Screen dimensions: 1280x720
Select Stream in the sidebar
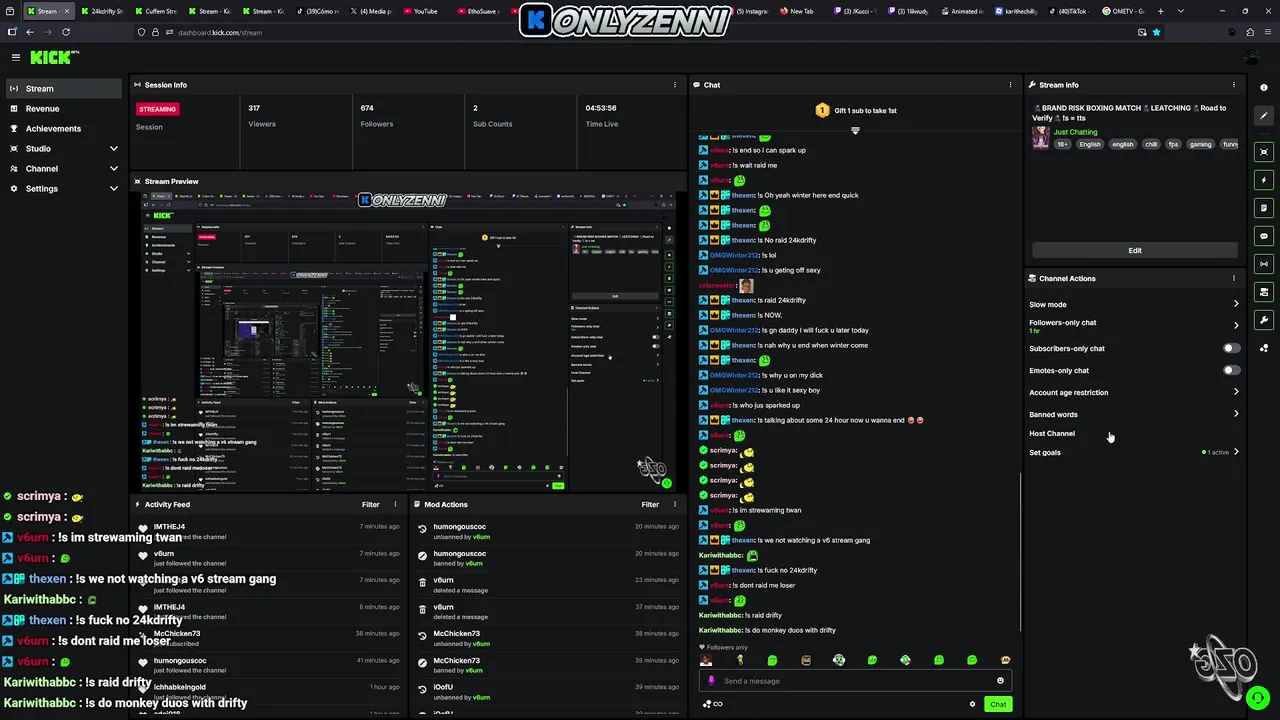click(x=62, y=88)
